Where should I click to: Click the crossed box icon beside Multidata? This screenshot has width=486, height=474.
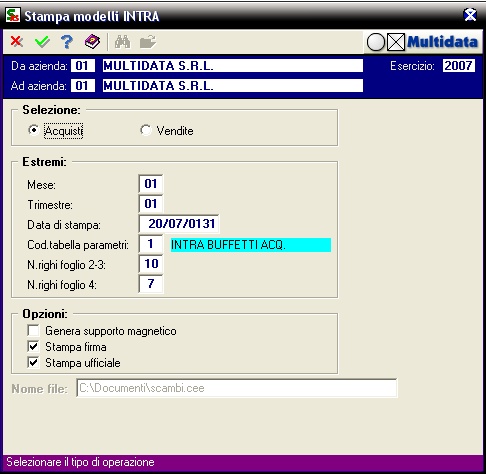[x=396, y=42]
